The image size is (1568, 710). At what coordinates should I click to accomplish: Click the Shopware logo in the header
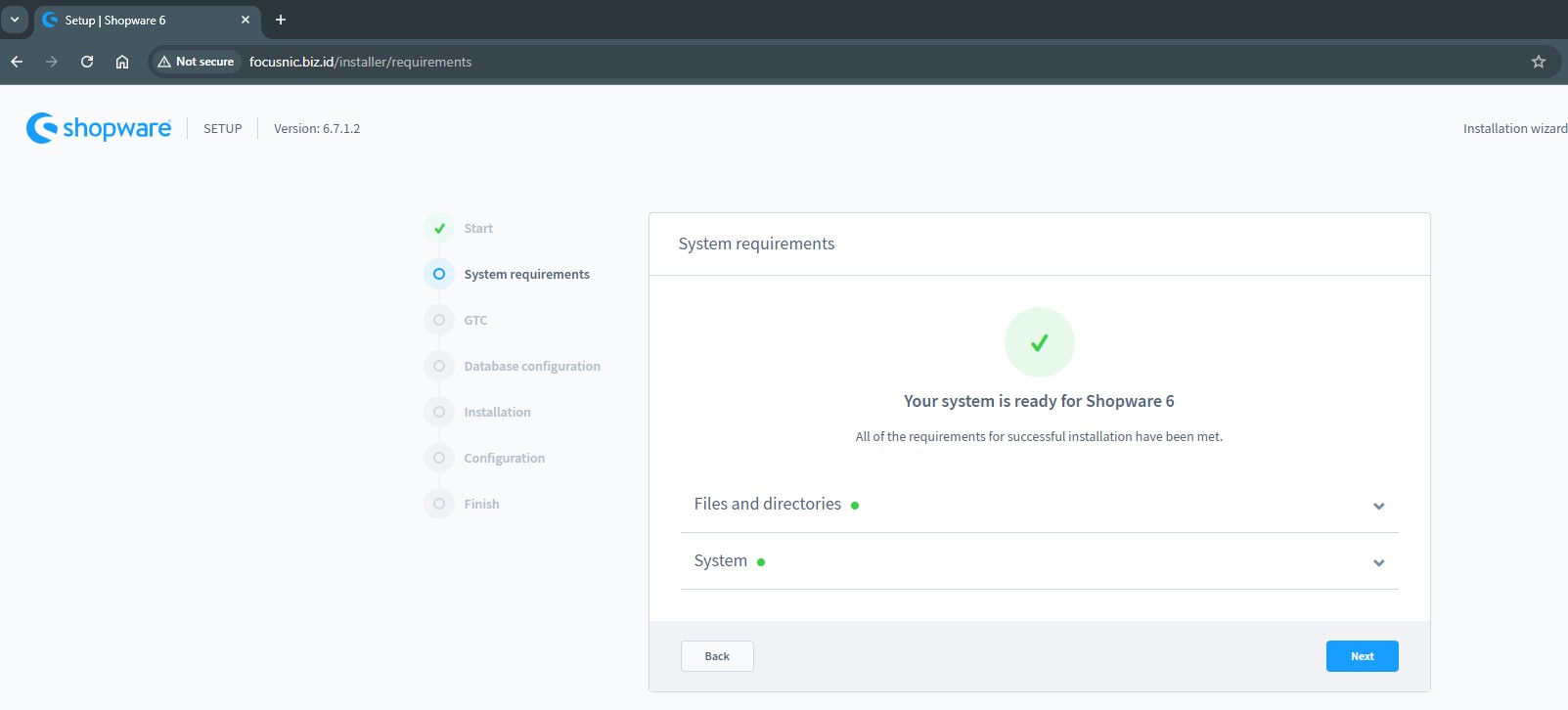point(99,128)
